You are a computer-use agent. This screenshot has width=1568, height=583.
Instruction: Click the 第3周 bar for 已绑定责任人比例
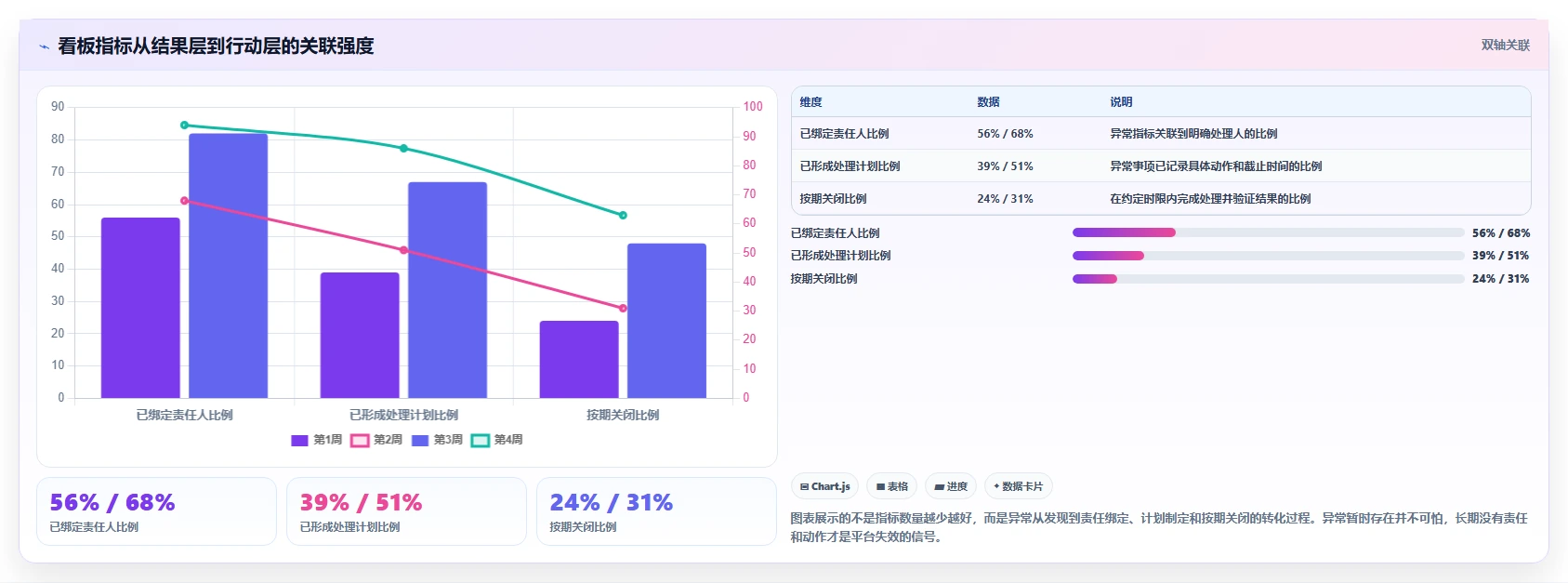point(229,266)
